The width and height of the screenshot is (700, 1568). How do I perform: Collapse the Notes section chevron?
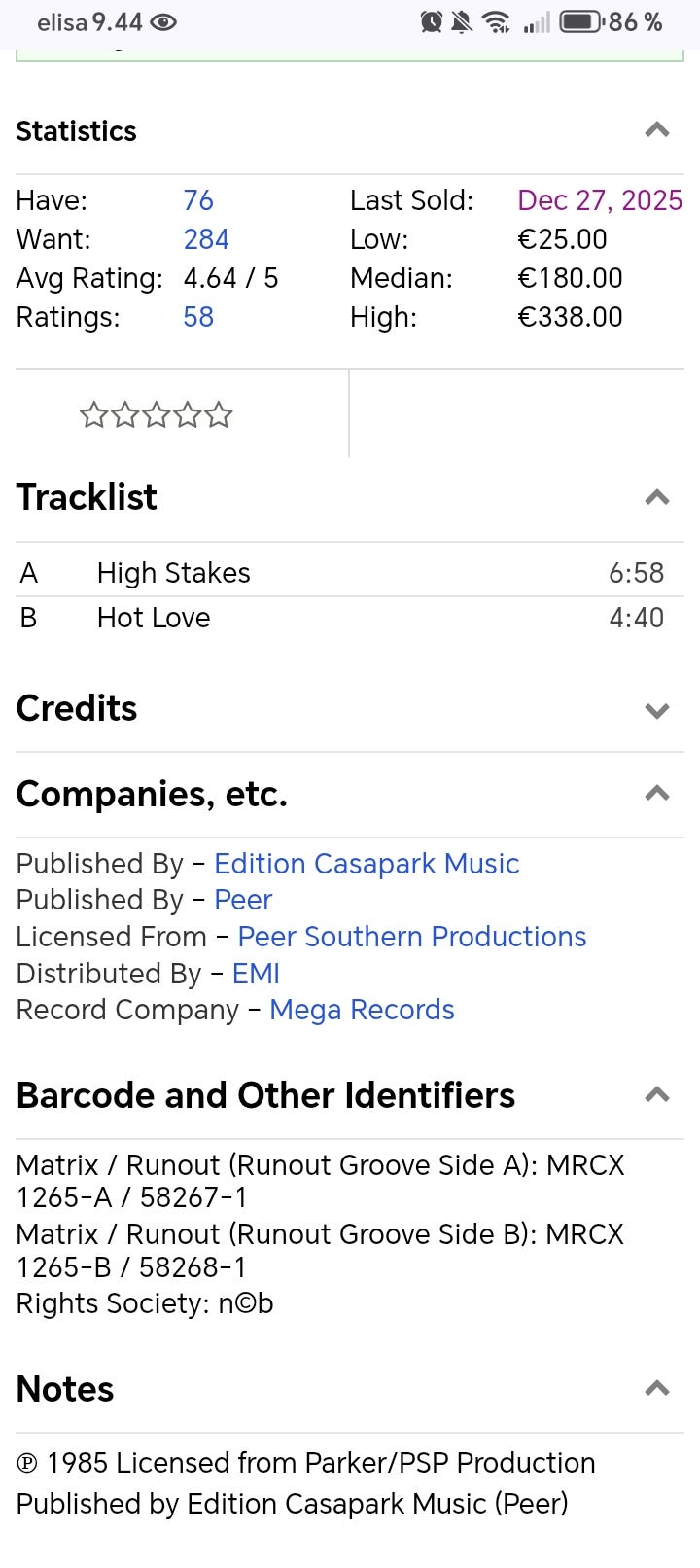657,1389
